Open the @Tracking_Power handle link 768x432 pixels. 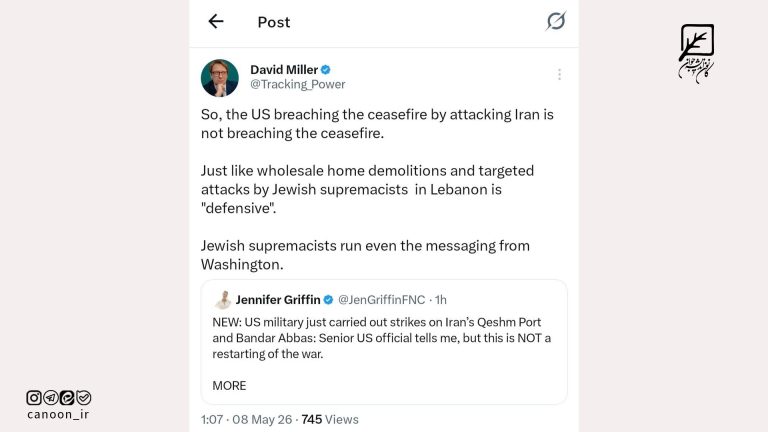click(298, 84)
